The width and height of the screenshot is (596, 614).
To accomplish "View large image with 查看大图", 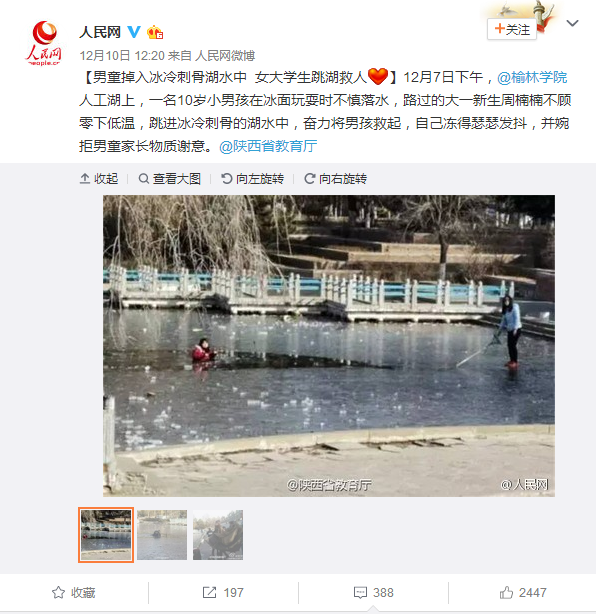I will click(170, 179).
